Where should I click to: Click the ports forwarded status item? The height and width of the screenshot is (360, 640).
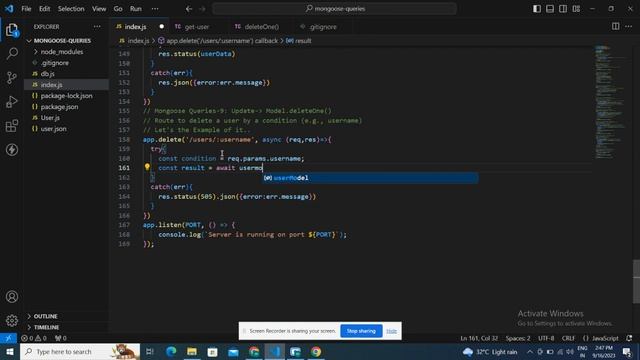pos(60,338)
